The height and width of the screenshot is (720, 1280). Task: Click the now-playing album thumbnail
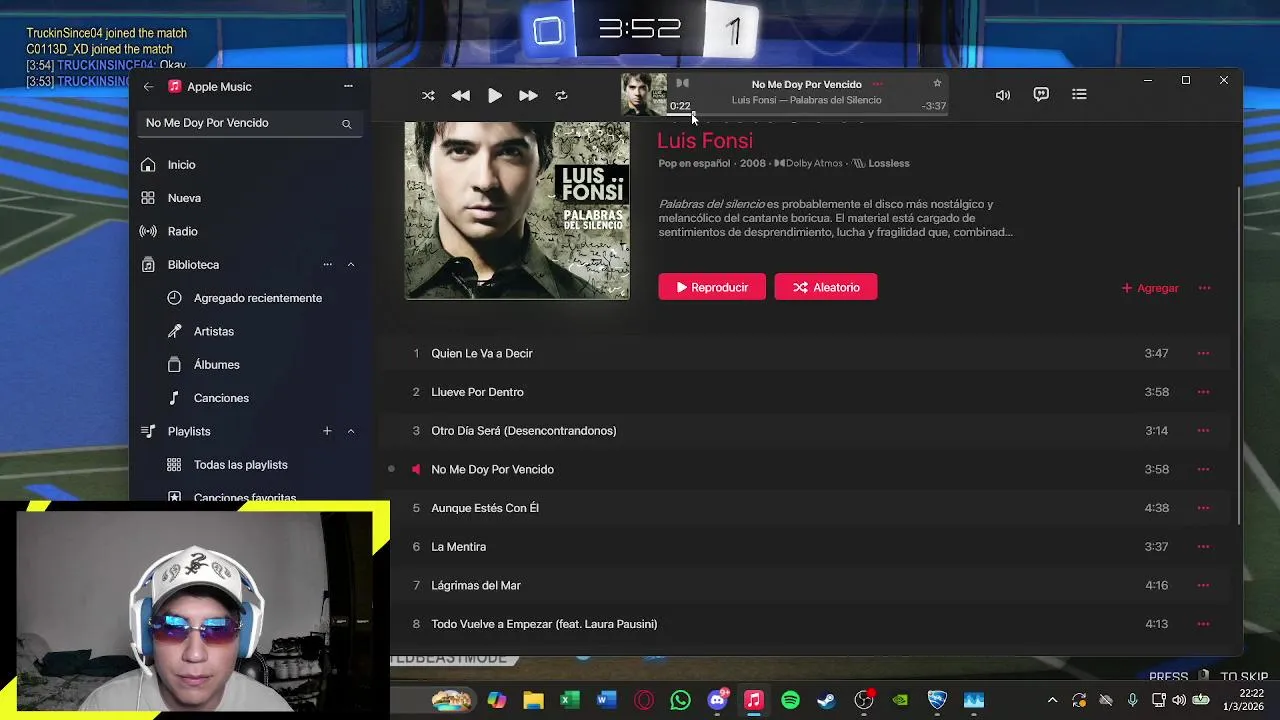[x=643, y=94]
